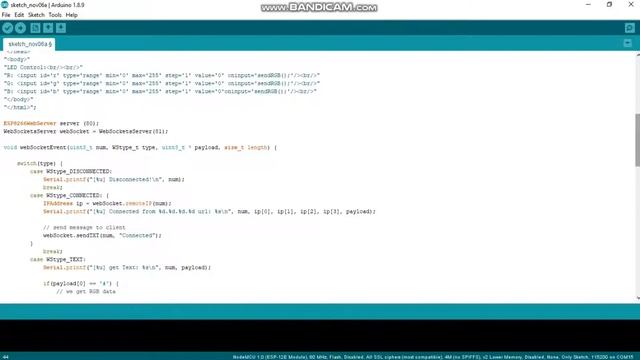Screen dimensions: 640x360
Task: Click the case WStype_TEXT line
Action: coord(58,260)
